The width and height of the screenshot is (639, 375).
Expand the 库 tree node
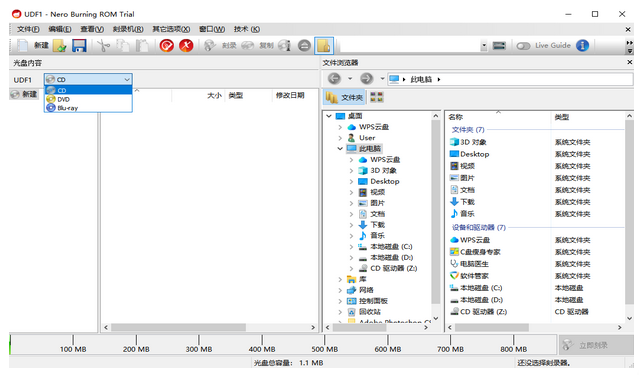pos(340,279)
